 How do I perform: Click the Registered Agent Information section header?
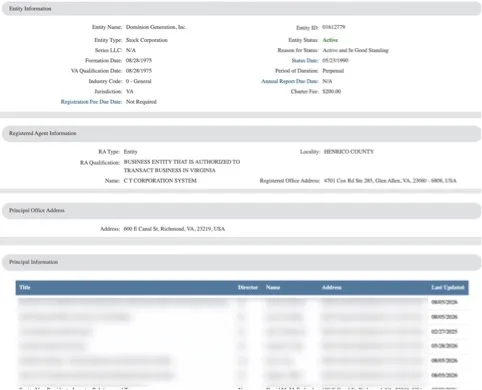(x=241, y=133)
